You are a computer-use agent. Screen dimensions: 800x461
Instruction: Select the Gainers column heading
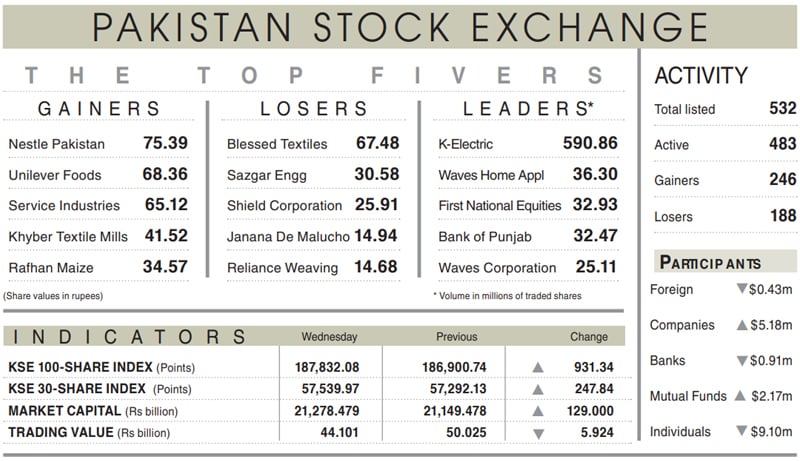pyautogui.click(x=99, y=108)
